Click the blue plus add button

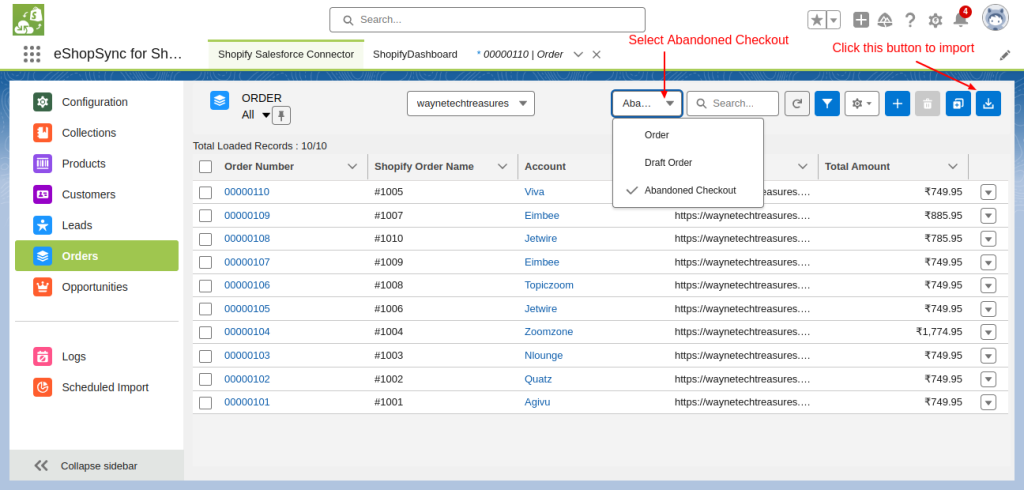[x=897, y=103]
